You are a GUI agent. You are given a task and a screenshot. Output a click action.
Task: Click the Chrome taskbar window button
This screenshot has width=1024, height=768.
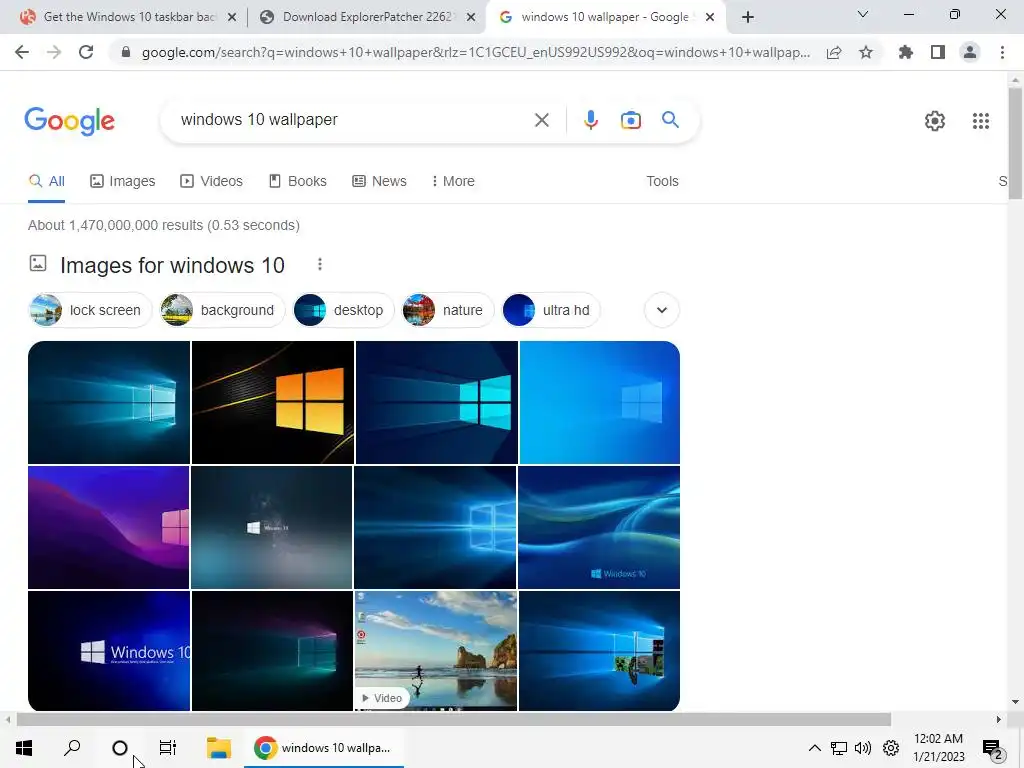(324, 748)
